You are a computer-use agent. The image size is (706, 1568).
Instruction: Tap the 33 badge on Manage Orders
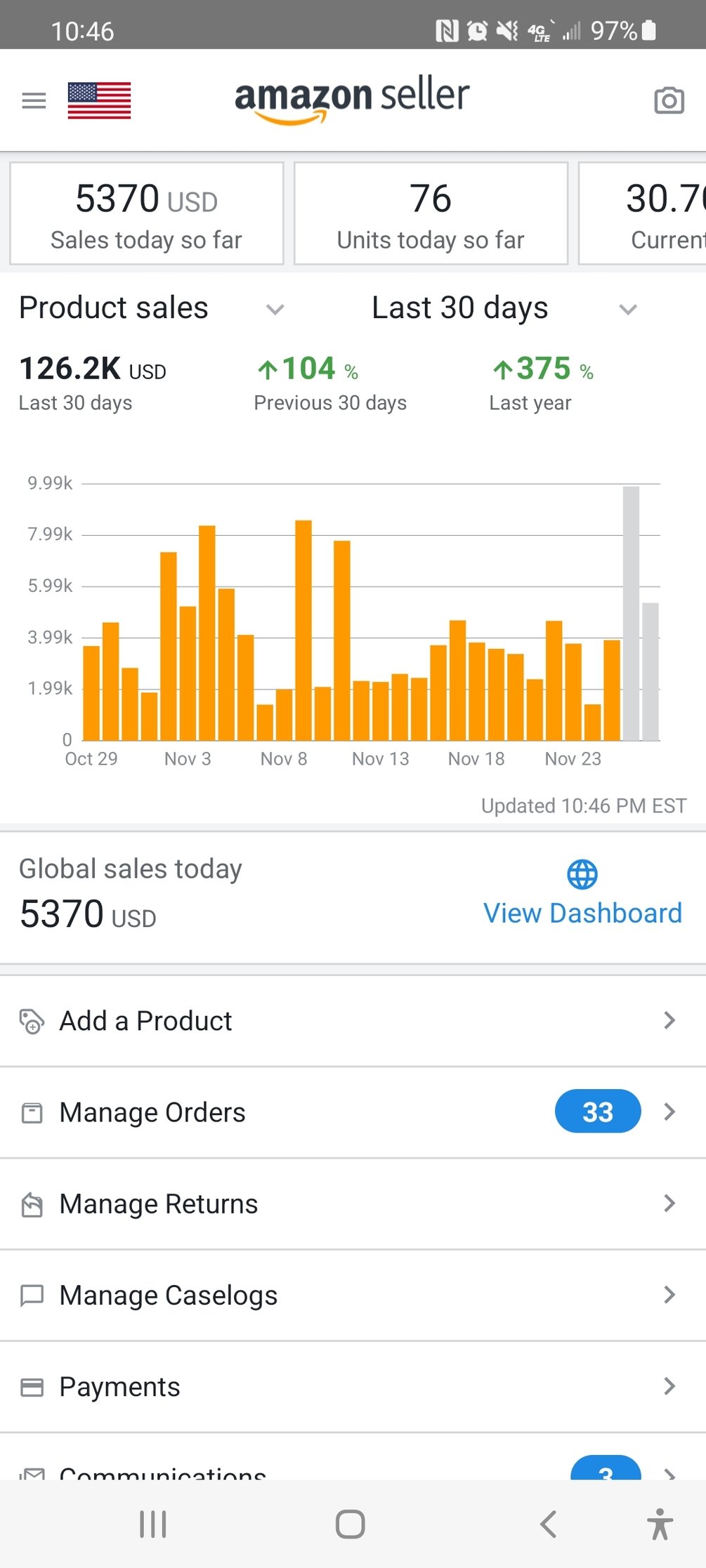(x=597, y=1112)
